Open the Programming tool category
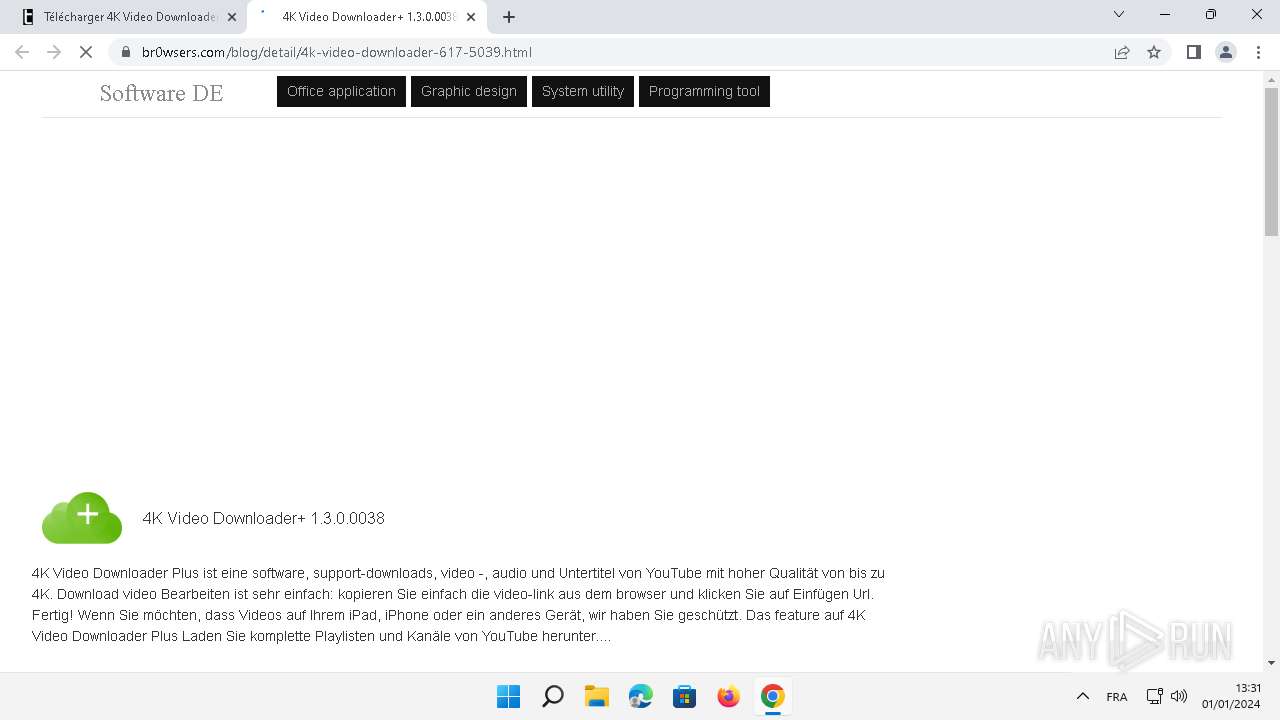Image resolution: width=1280 pixels, height=720 pixels. point(704,91)
